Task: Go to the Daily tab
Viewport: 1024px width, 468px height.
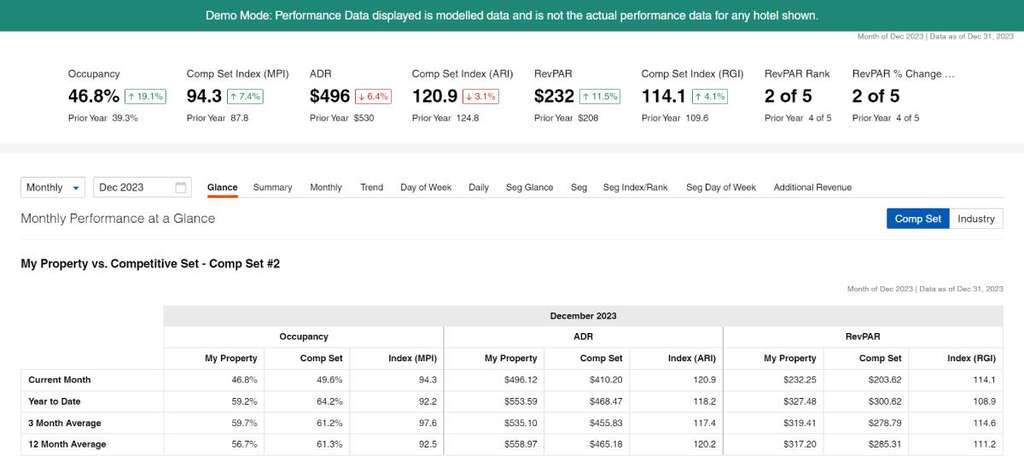Action: [x=478, y=188]
